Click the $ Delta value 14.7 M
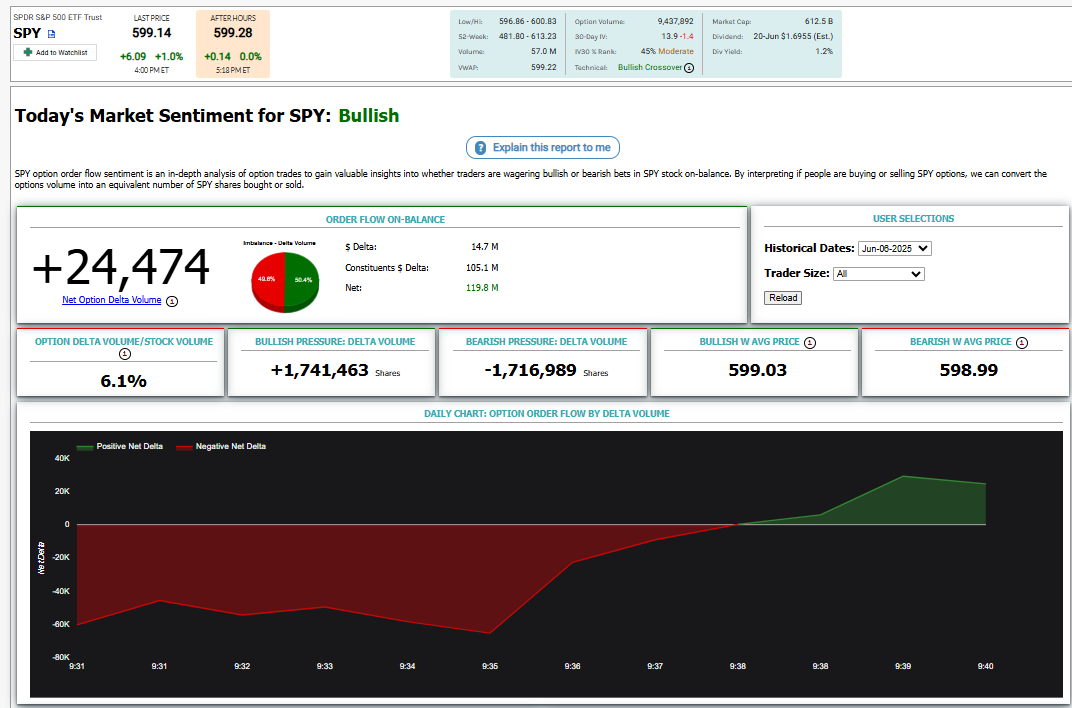 coord(485,247)
